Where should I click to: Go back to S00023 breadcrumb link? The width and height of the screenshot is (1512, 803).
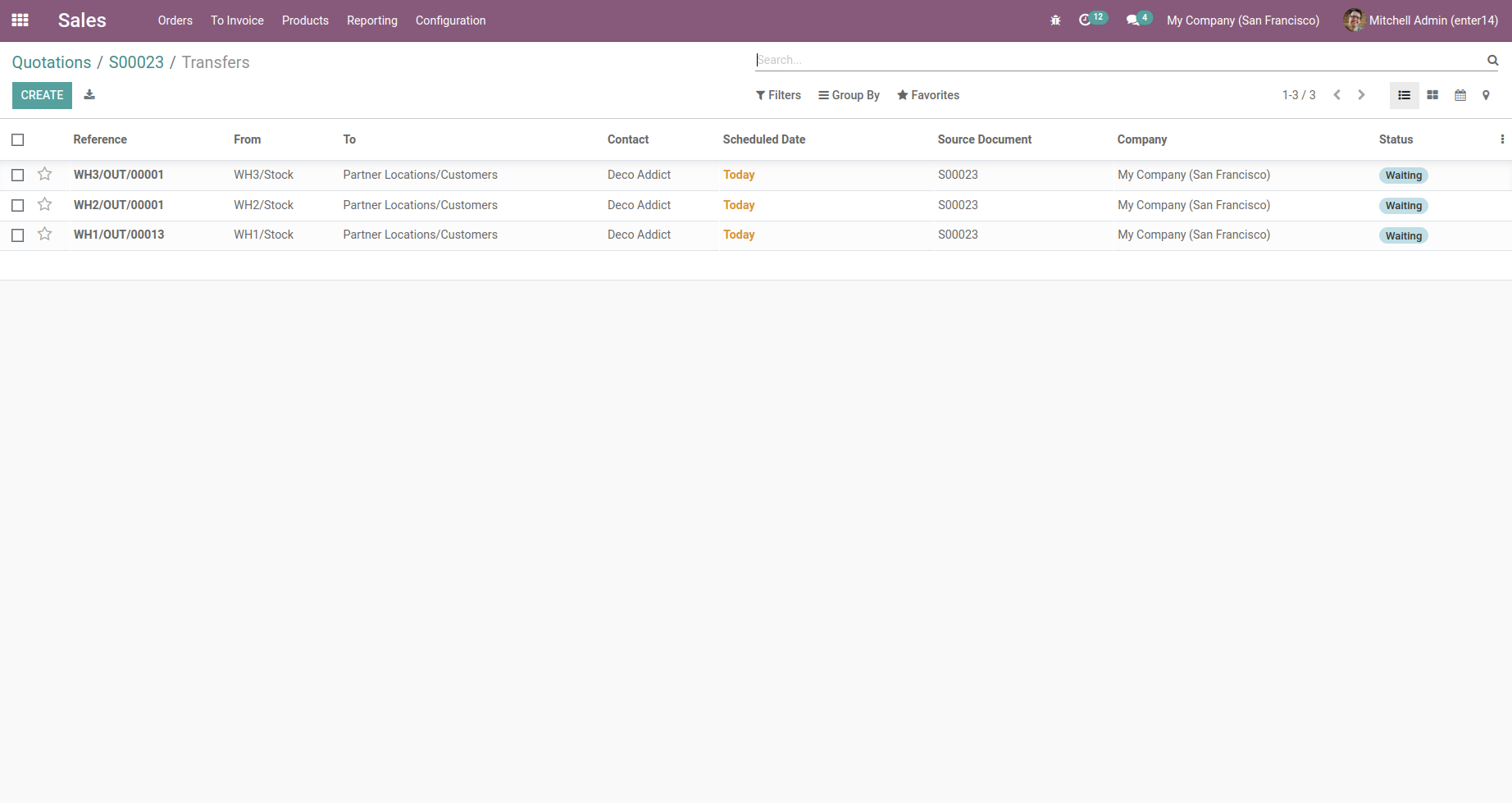[x=136, y=62]
